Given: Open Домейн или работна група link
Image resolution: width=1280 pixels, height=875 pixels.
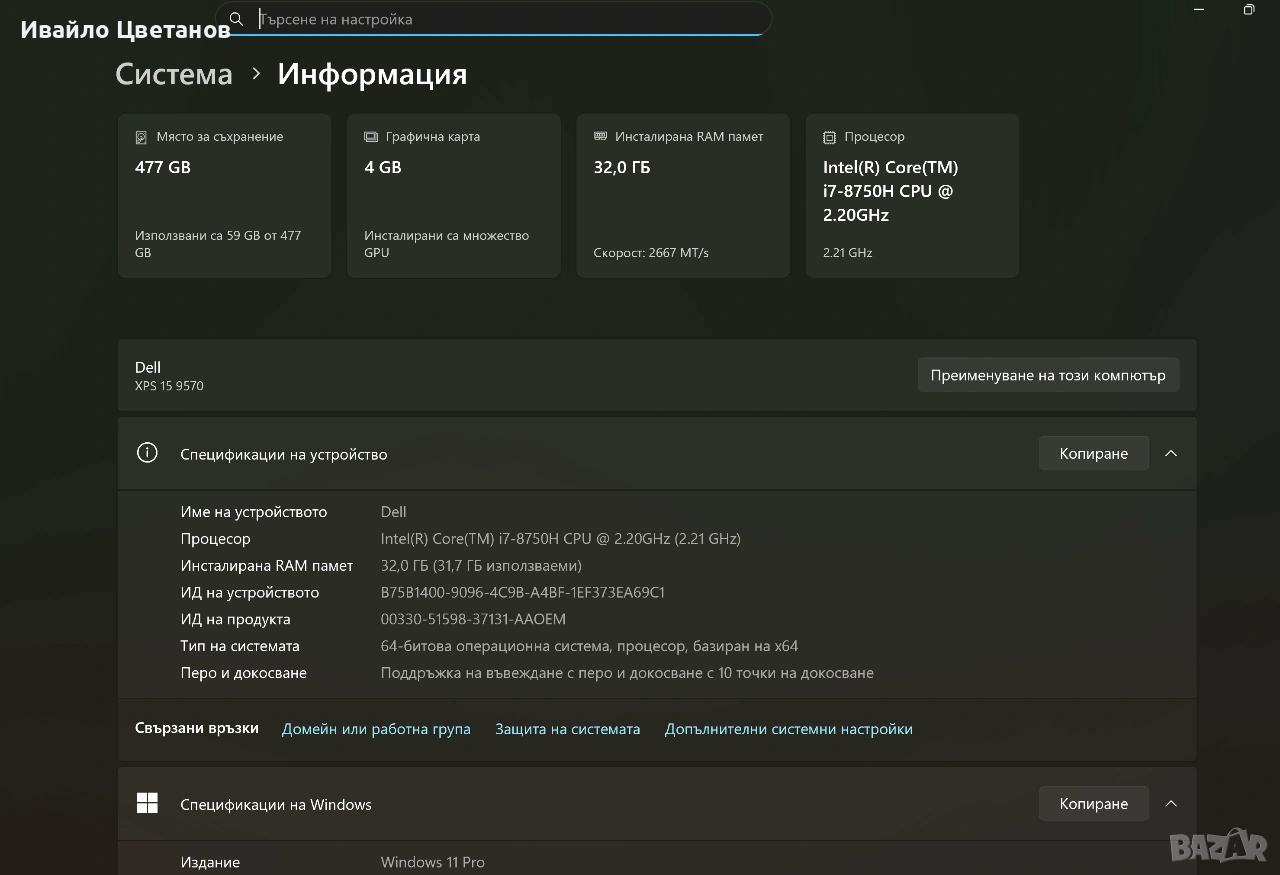Looking at the screenshot, I should click(376, 729).
